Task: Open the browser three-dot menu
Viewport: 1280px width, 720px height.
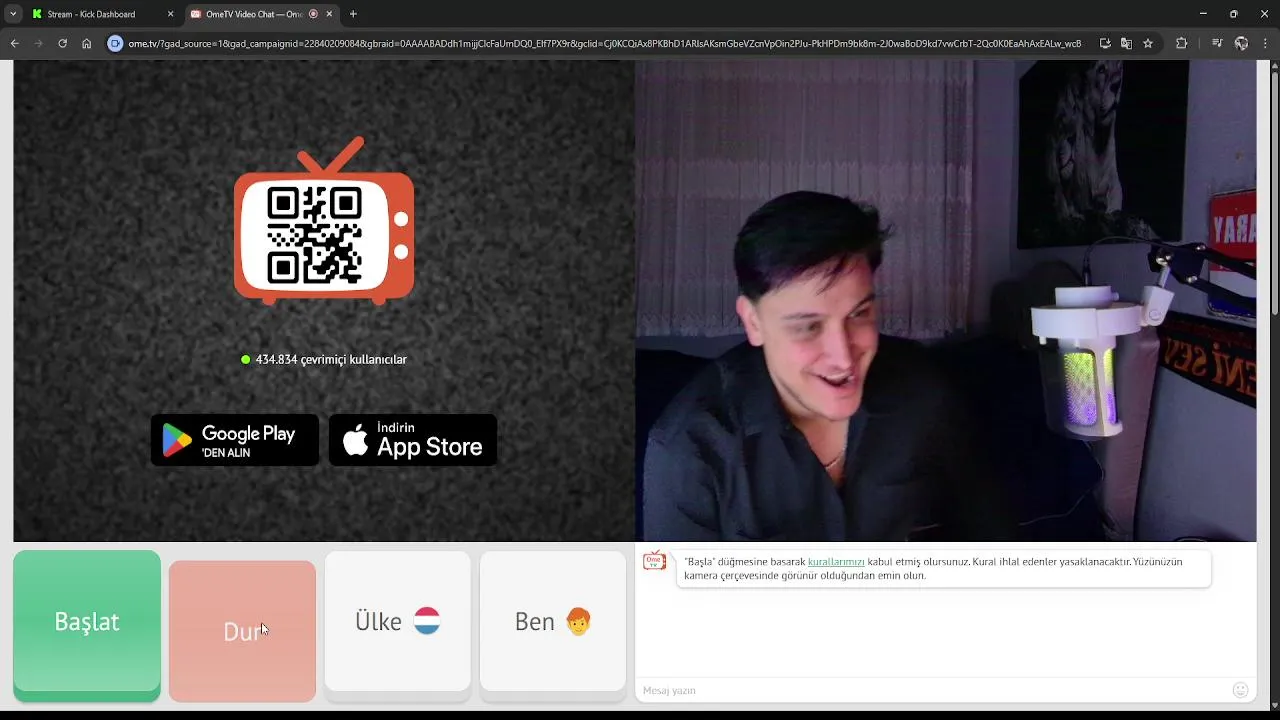Action: click(x=1266, y=43)
